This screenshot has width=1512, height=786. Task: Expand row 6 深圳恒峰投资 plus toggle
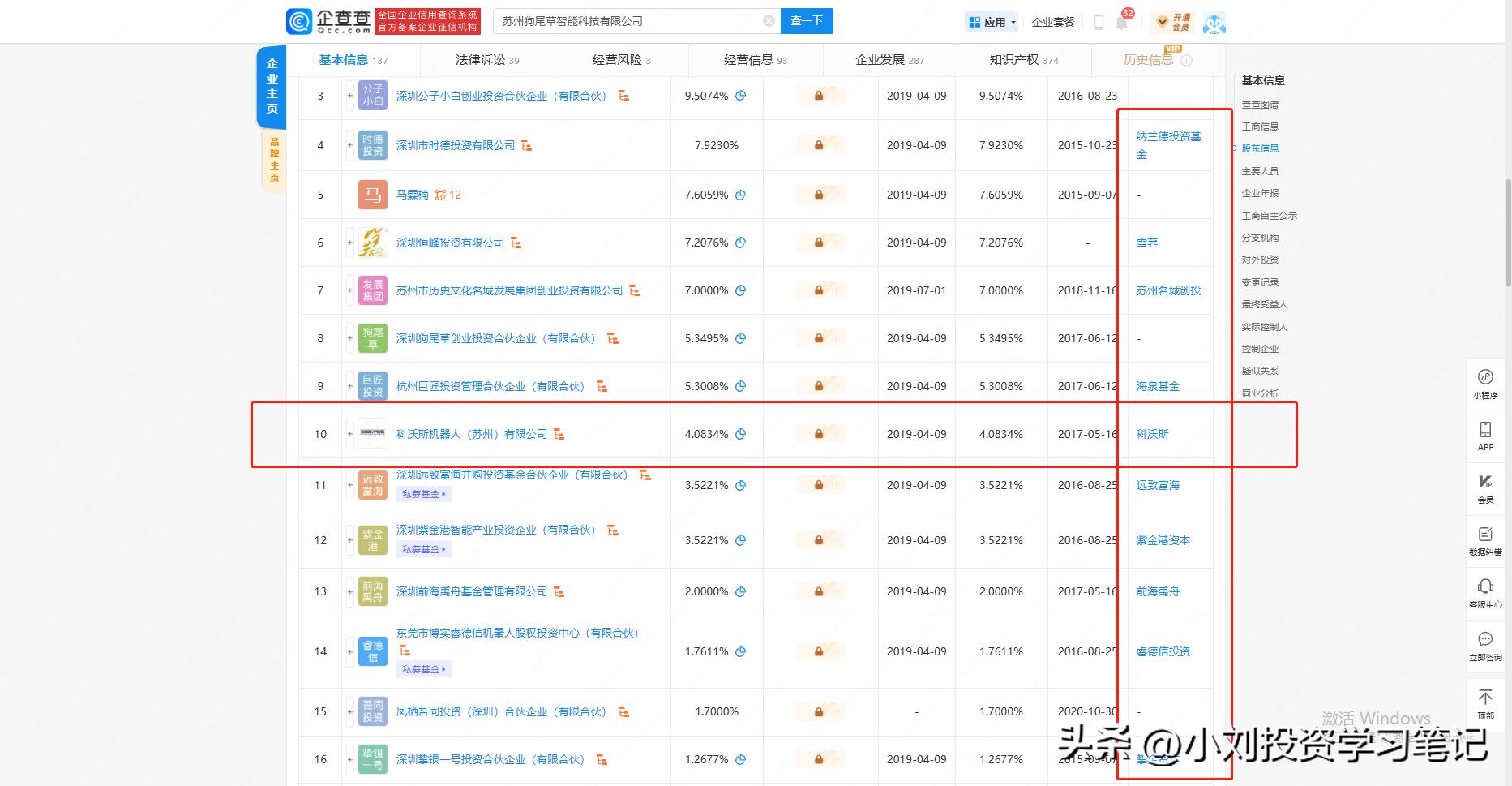point(350,243)
